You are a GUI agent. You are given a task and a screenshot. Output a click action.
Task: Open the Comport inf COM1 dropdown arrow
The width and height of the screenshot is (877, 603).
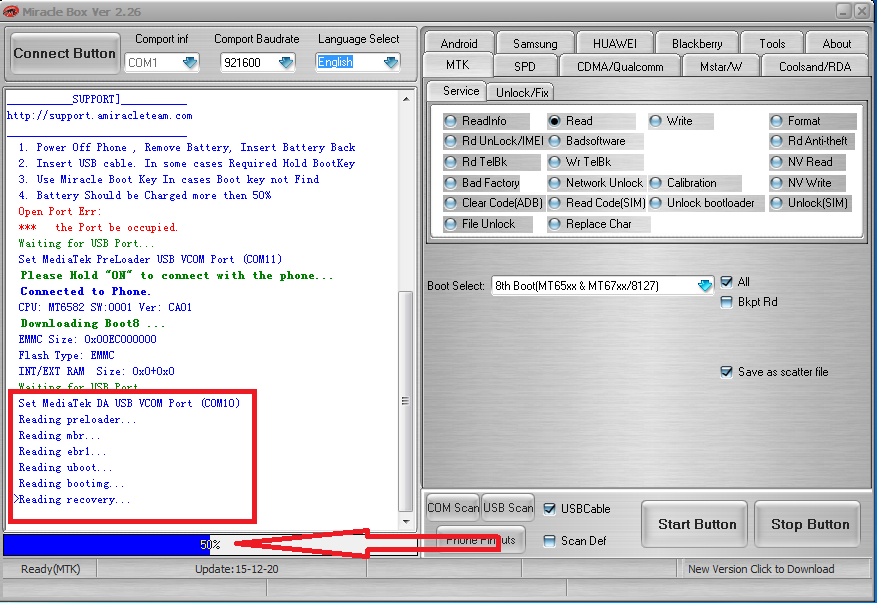(190, 62)
